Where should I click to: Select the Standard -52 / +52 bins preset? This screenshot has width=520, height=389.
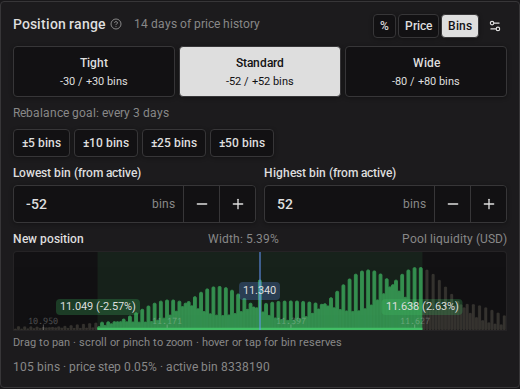260,72
